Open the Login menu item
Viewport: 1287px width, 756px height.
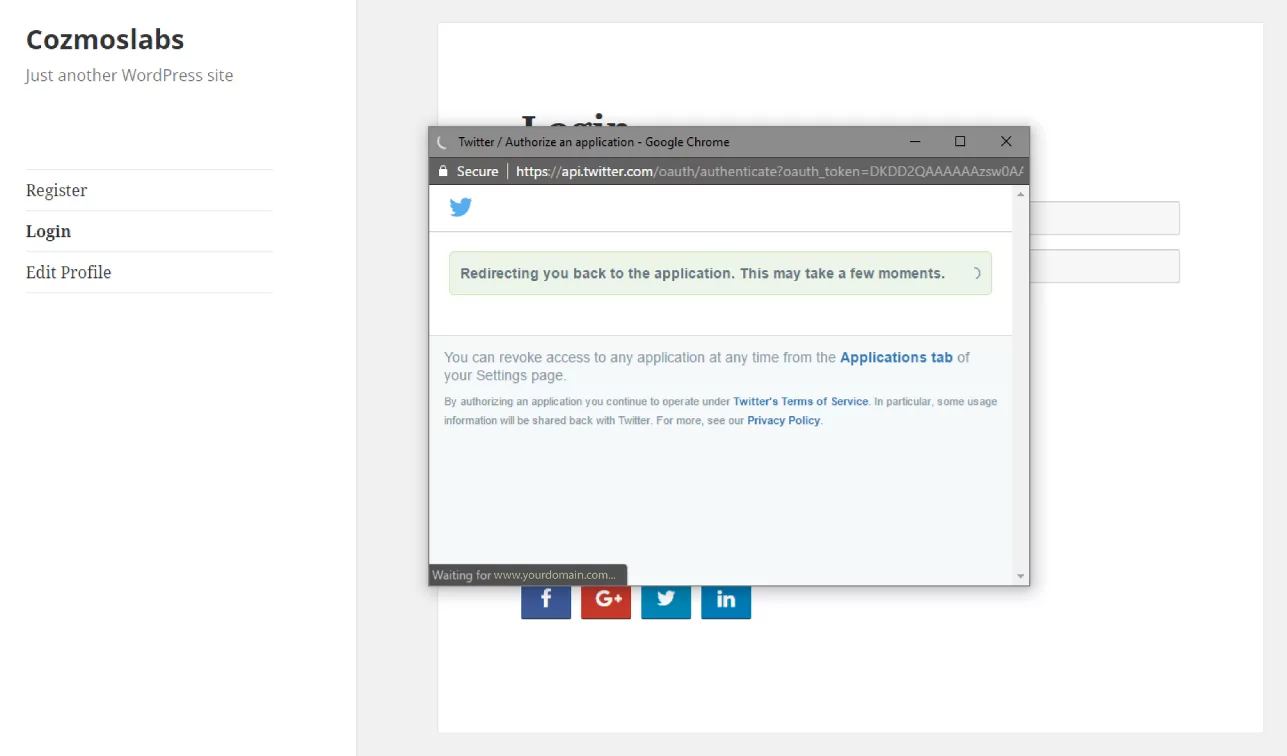[x=48, y=231]
